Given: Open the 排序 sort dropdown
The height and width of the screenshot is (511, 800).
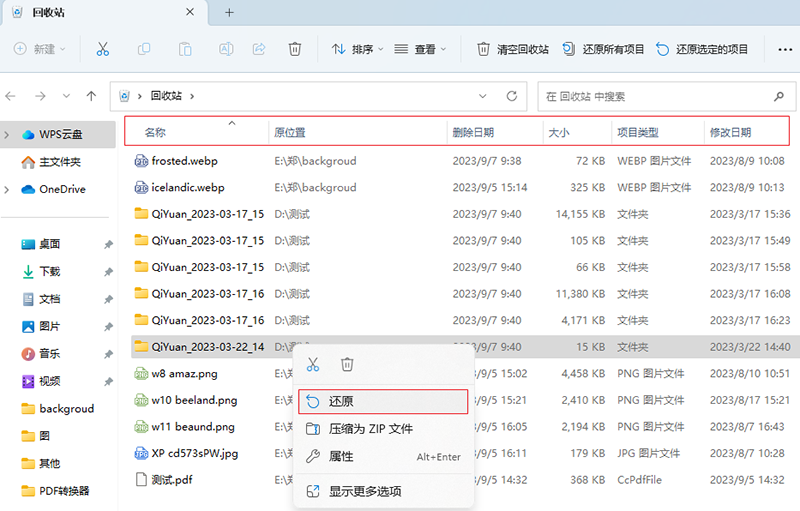Looking at the screenshot, I should 357,49.
